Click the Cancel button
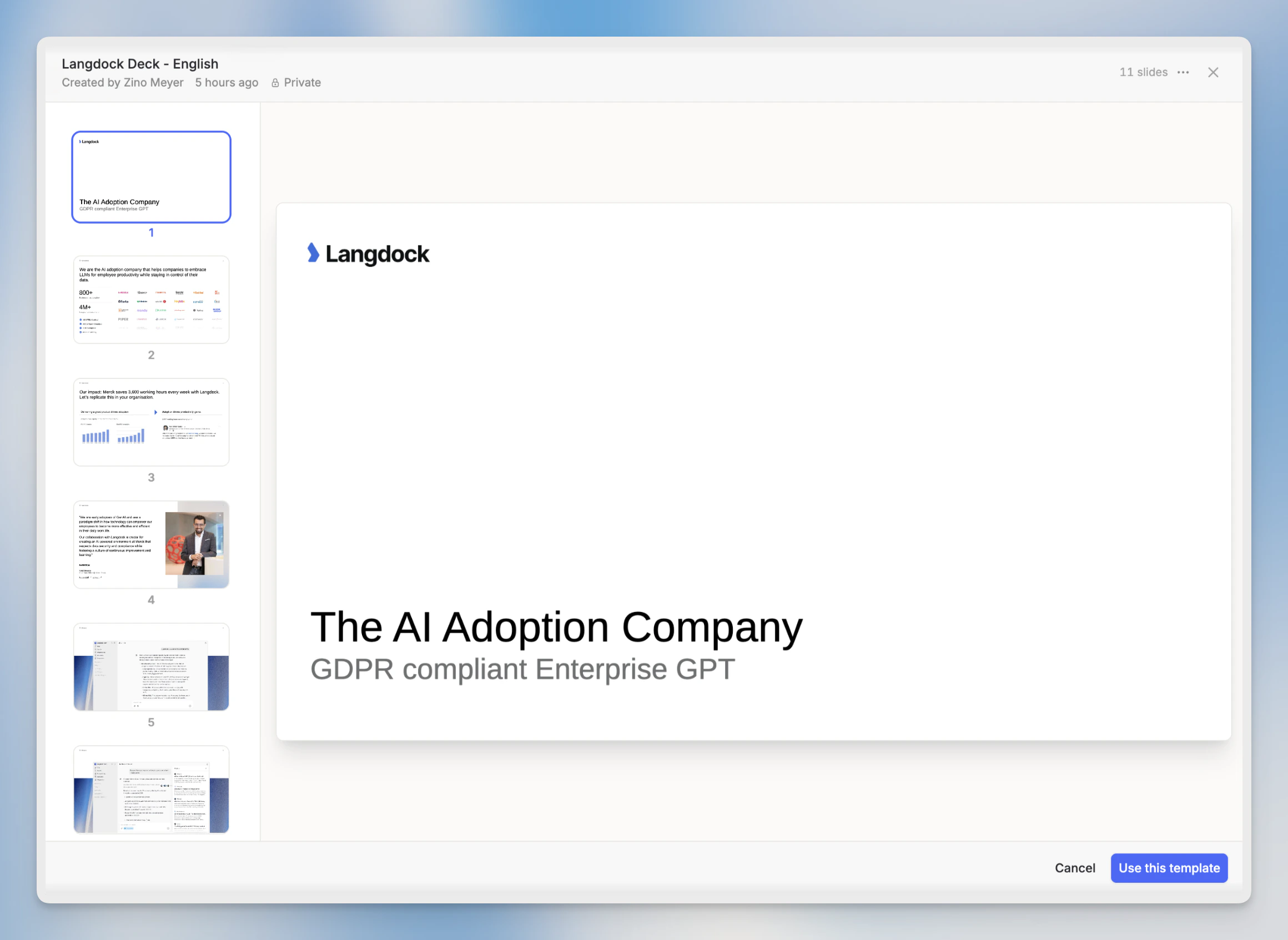1288x940 pixels. coord(1075,868)
